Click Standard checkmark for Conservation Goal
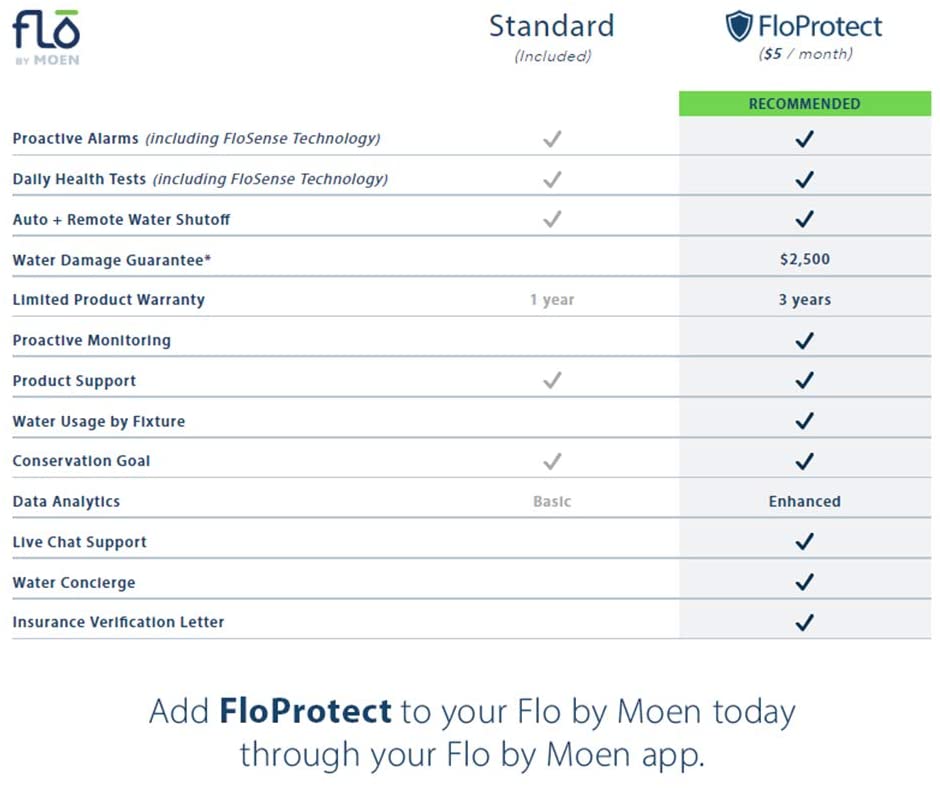This screenshot has height=788, width=940. pyautogui.click(x=552, y=461)
